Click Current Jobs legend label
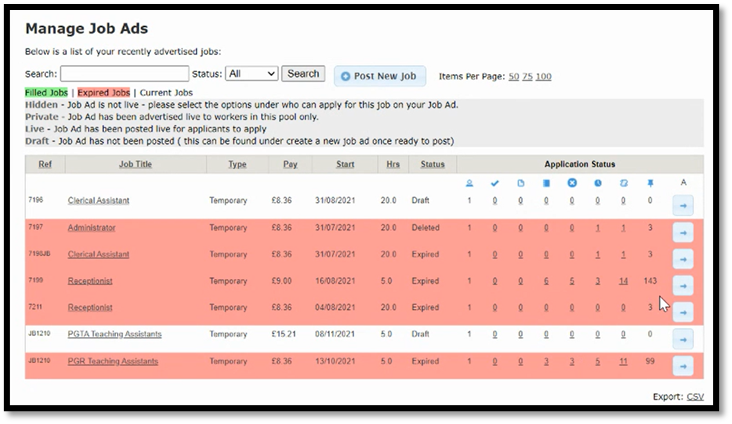732x424 pixels. click(166, 92)
